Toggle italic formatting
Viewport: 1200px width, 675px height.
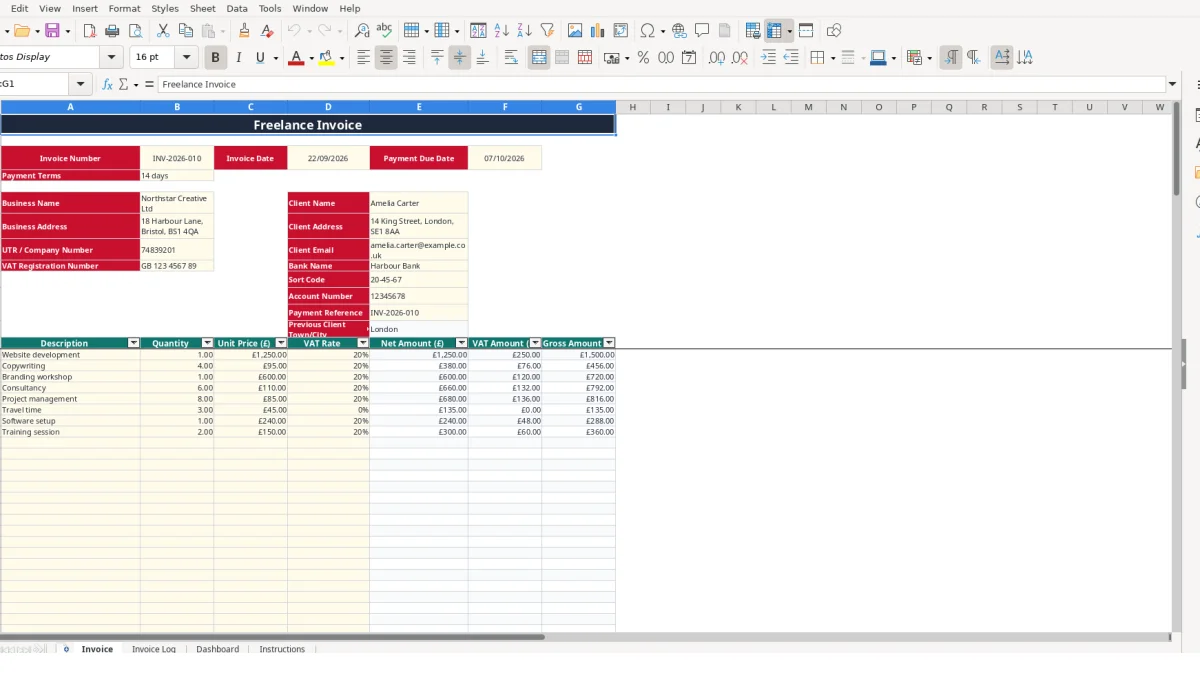tap(238, 58)
